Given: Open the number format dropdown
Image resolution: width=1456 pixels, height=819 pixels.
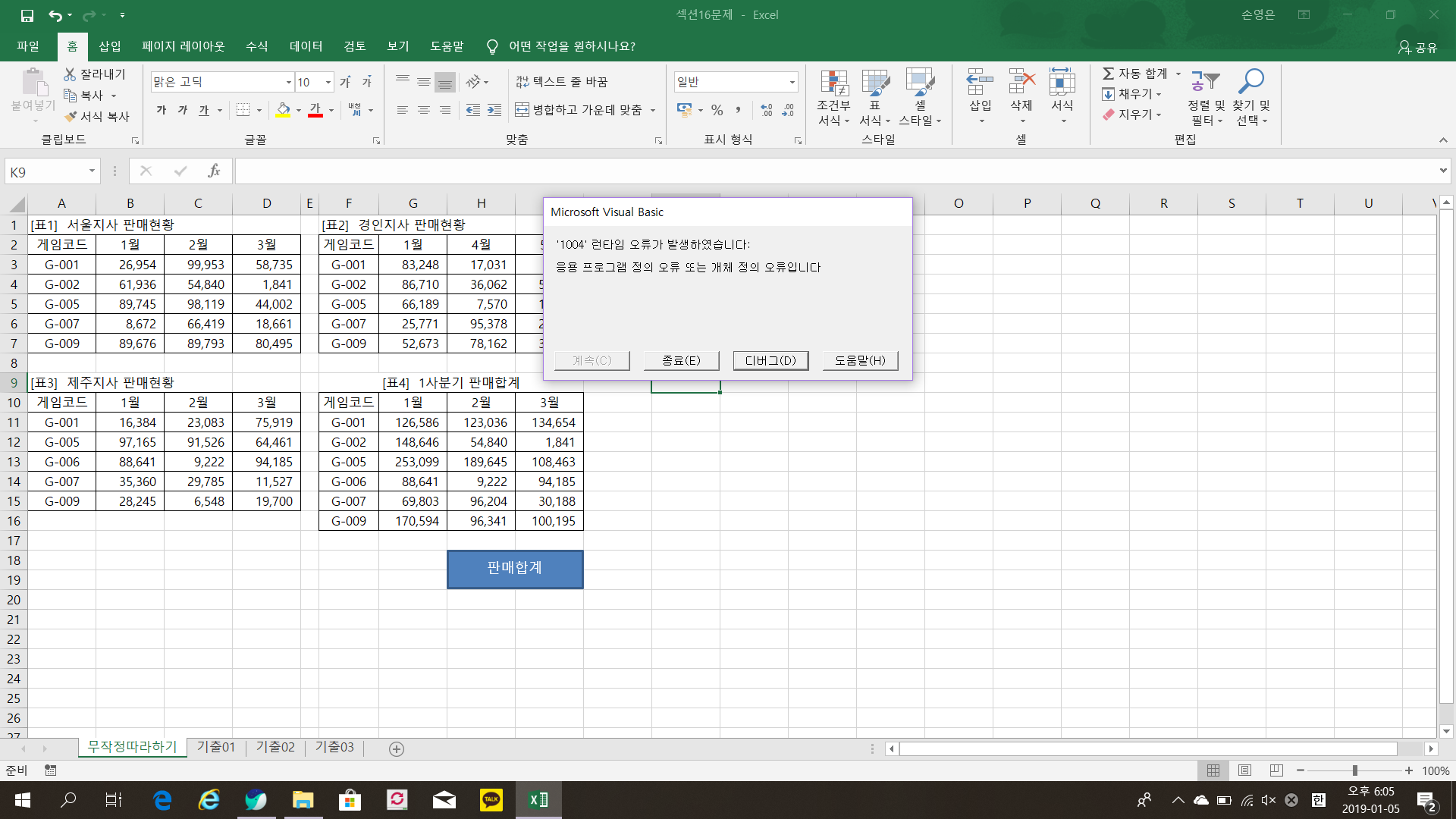Looking at the screenshot, I should (x=792, y=82).
